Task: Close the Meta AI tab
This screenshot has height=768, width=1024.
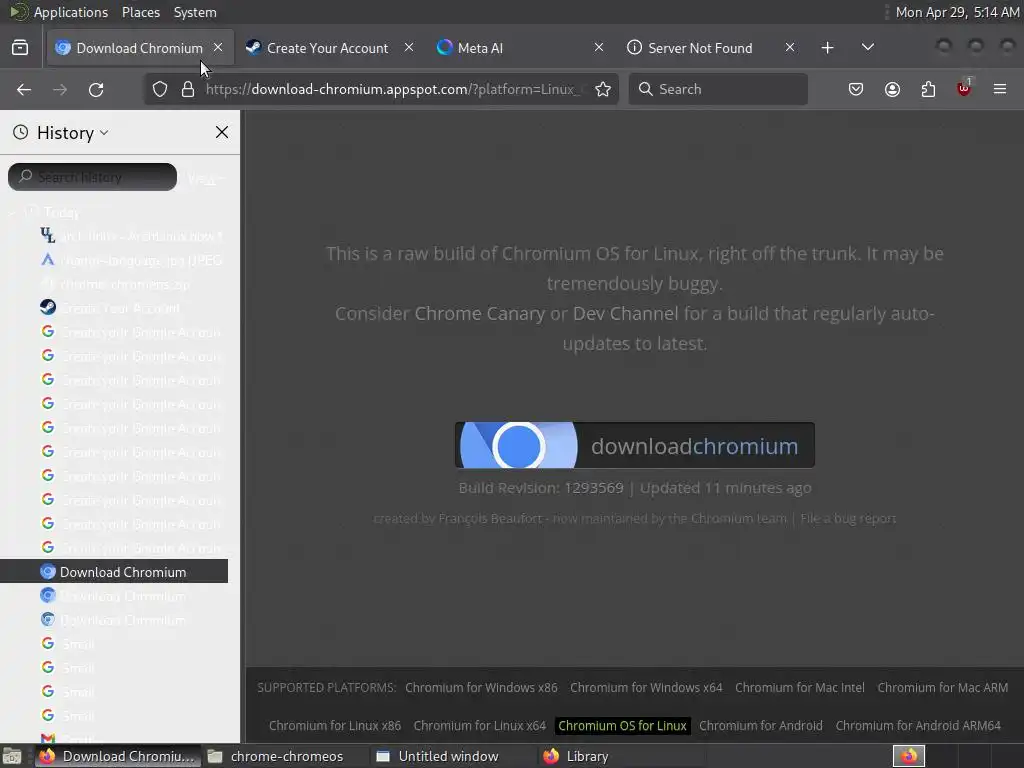Action: coord(599,48)
